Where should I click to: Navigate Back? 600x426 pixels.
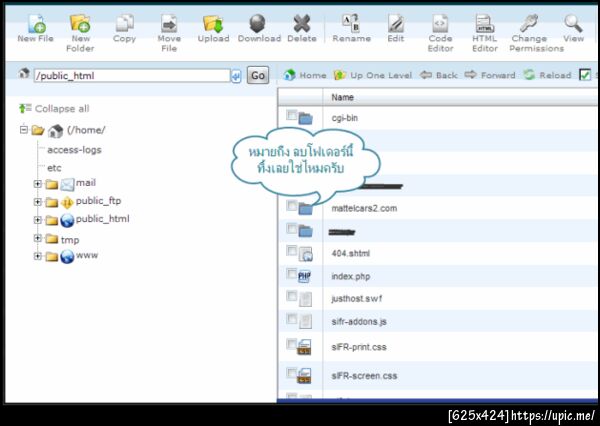click(x=439, y=75)
